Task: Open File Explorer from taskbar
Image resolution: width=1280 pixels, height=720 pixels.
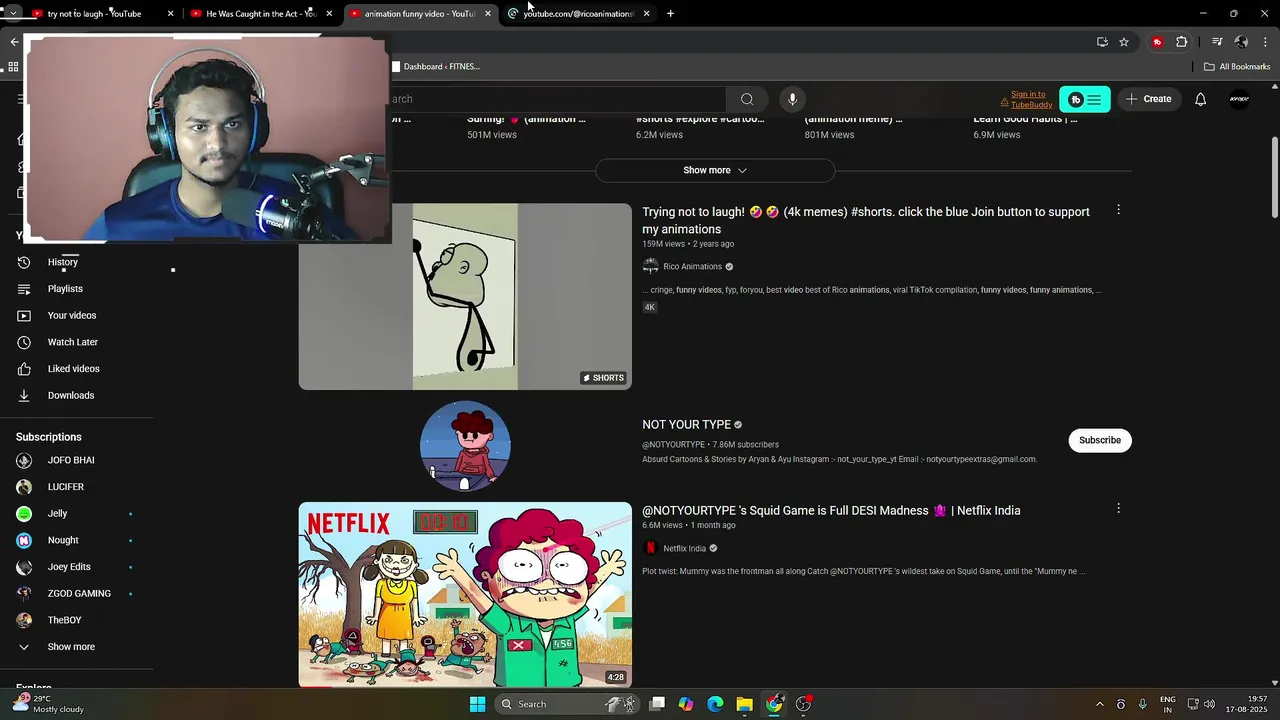Action: tap(744, 704)
